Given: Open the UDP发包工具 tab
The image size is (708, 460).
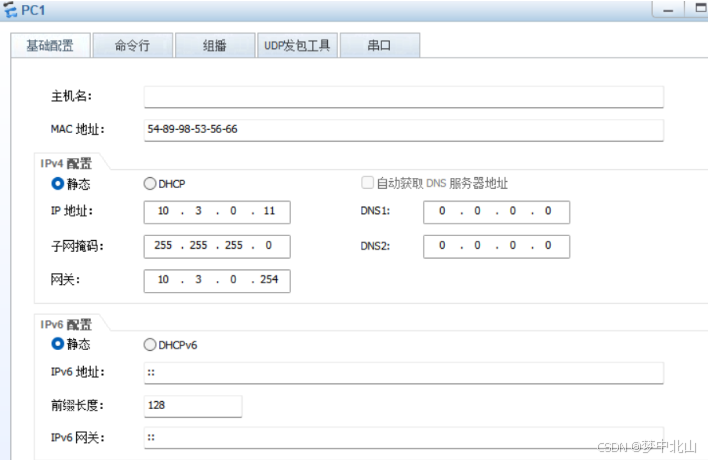Looking at the screenshot, I should [297, 45].
